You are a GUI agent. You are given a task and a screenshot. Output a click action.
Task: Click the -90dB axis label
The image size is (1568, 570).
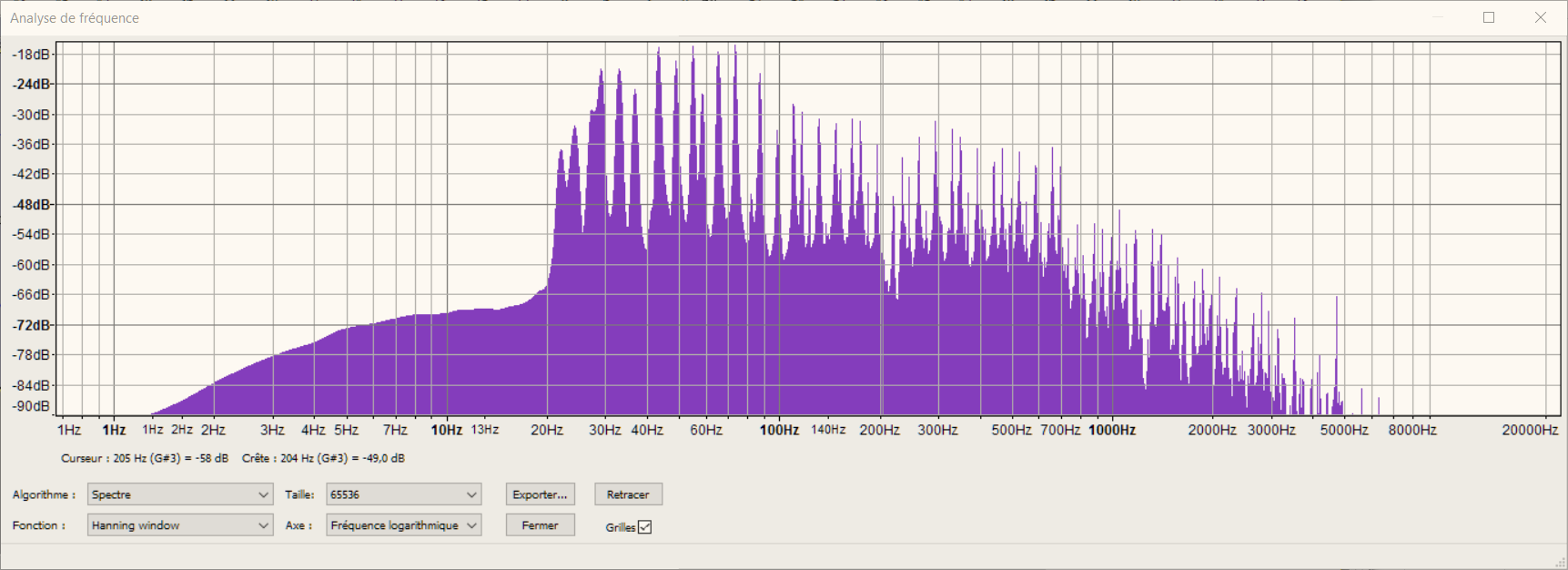point(32,406)
